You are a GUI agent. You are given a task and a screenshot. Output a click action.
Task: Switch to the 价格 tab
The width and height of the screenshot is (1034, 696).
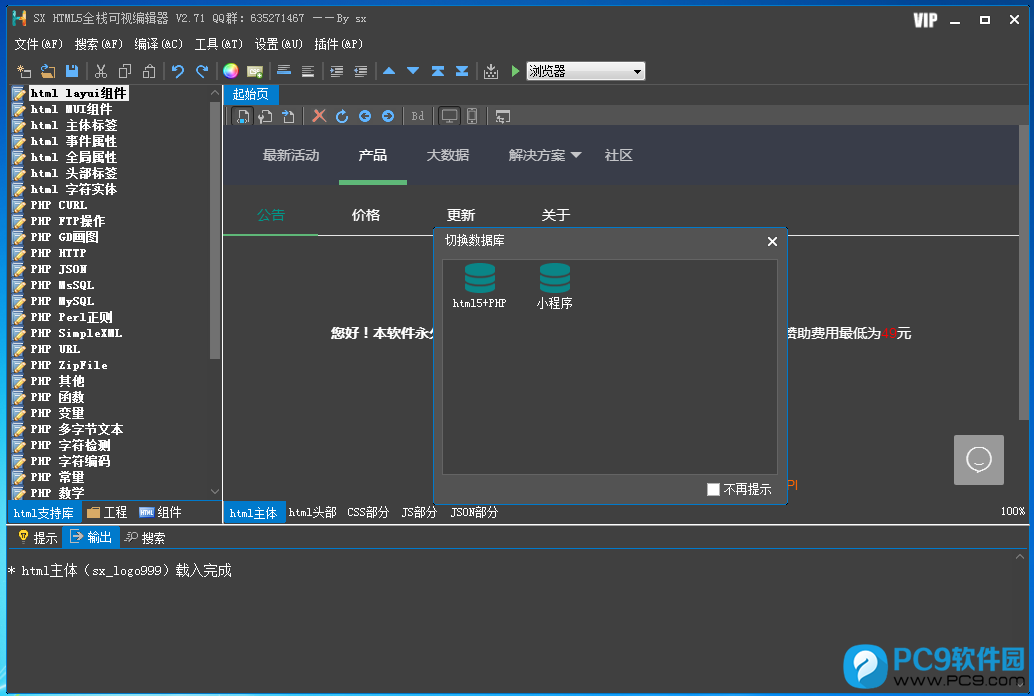point(366,215)
